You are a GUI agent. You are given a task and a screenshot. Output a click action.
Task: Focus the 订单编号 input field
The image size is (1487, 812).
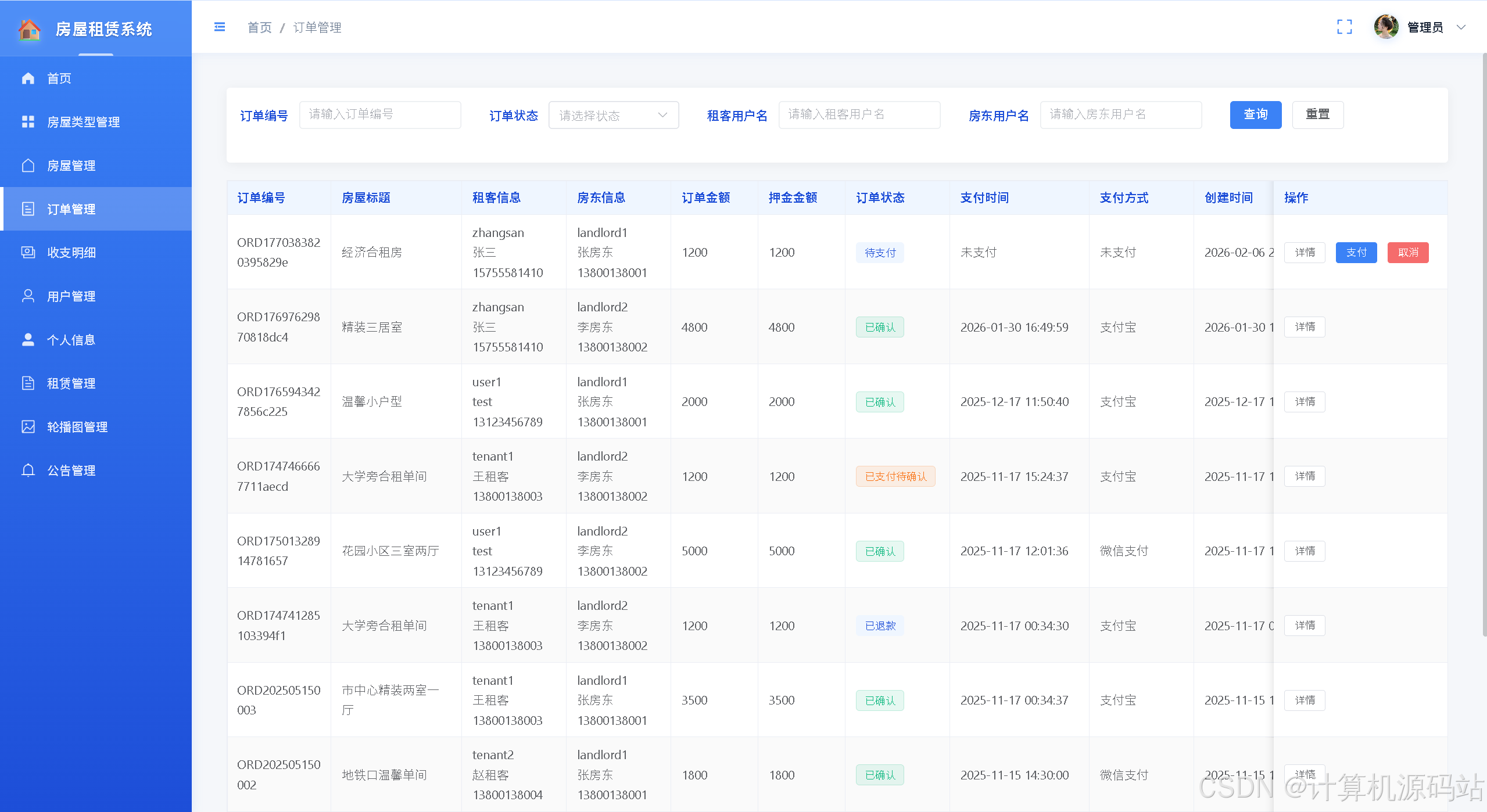tap(380, 115)
